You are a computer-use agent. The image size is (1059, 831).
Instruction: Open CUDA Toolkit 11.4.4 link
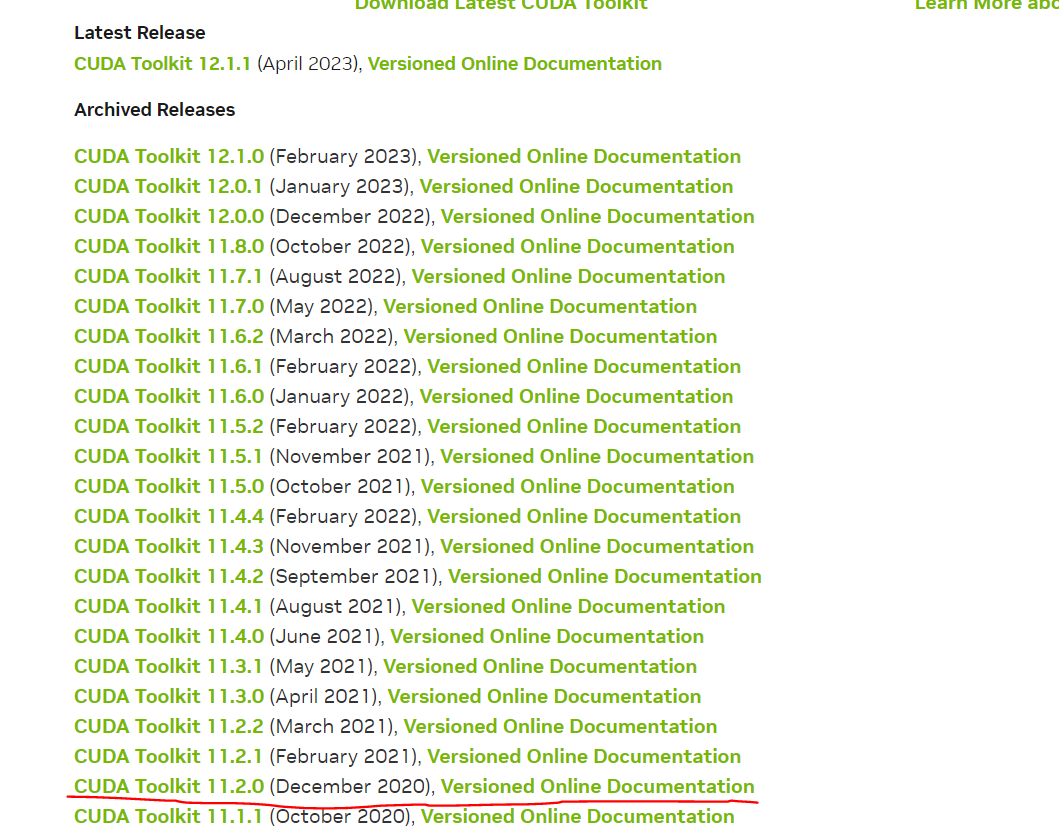(169, 516)
